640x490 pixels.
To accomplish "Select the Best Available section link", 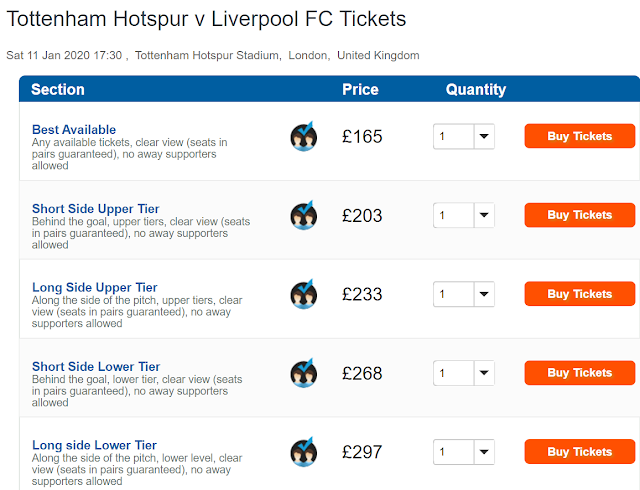I will point(74,129).
